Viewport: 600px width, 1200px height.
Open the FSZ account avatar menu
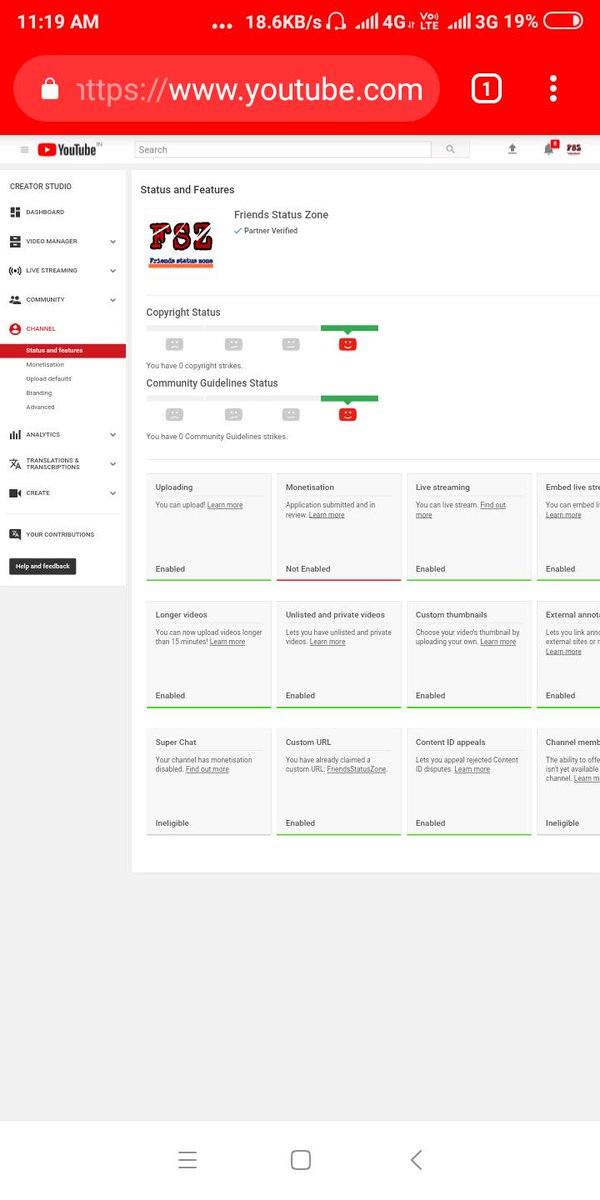[574, 149]
